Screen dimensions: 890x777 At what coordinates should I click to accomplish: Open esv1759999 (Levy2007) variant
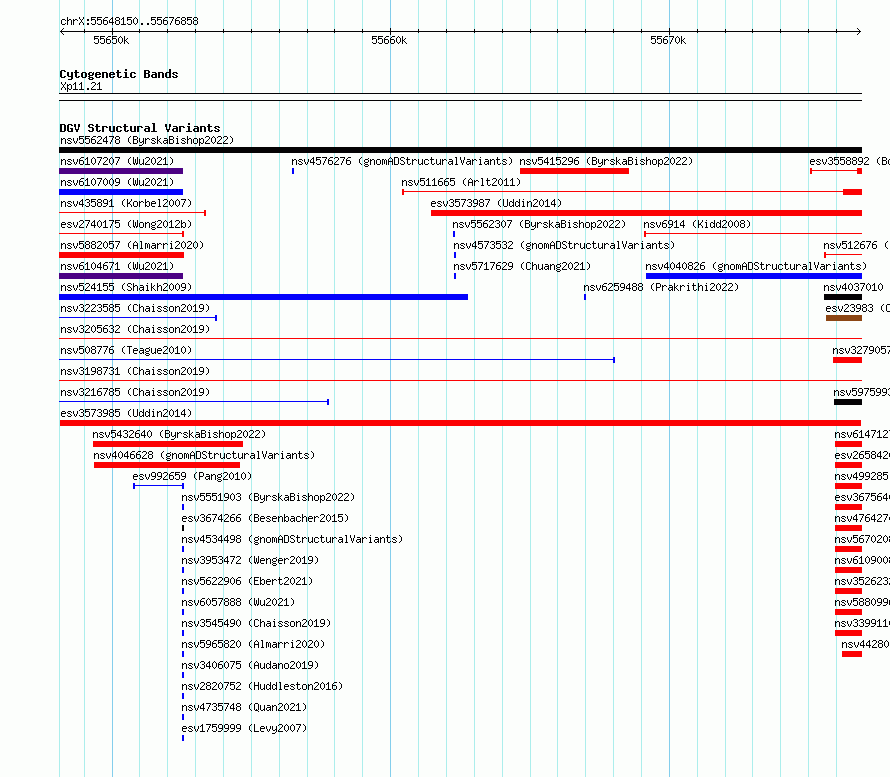click(x=244, y=728)
